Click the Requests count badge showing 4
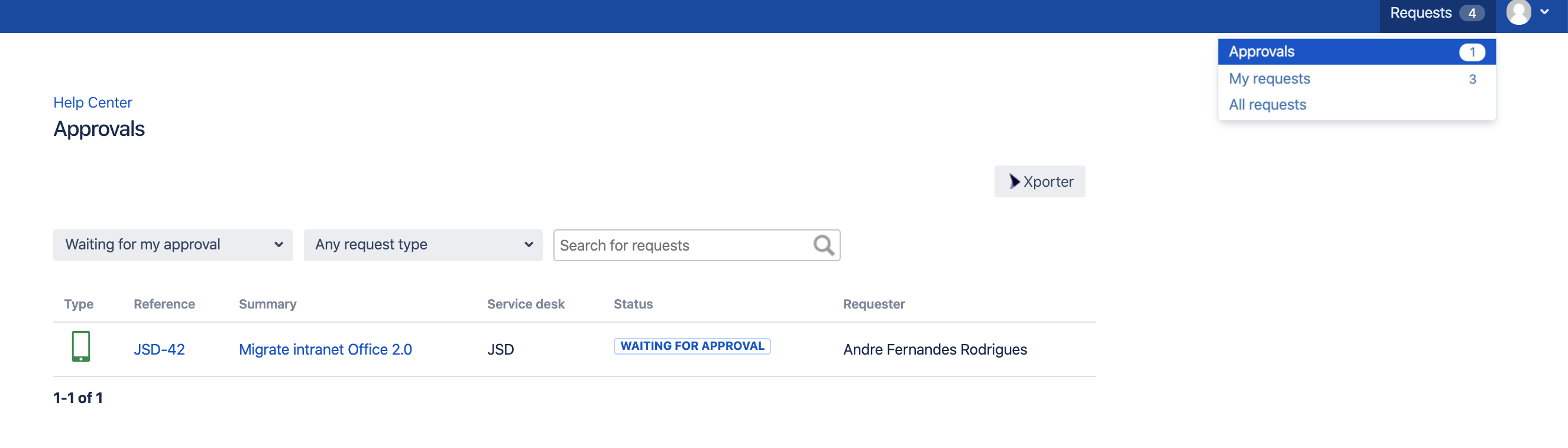The image size is (1568, 448). tap(1471, 14)
